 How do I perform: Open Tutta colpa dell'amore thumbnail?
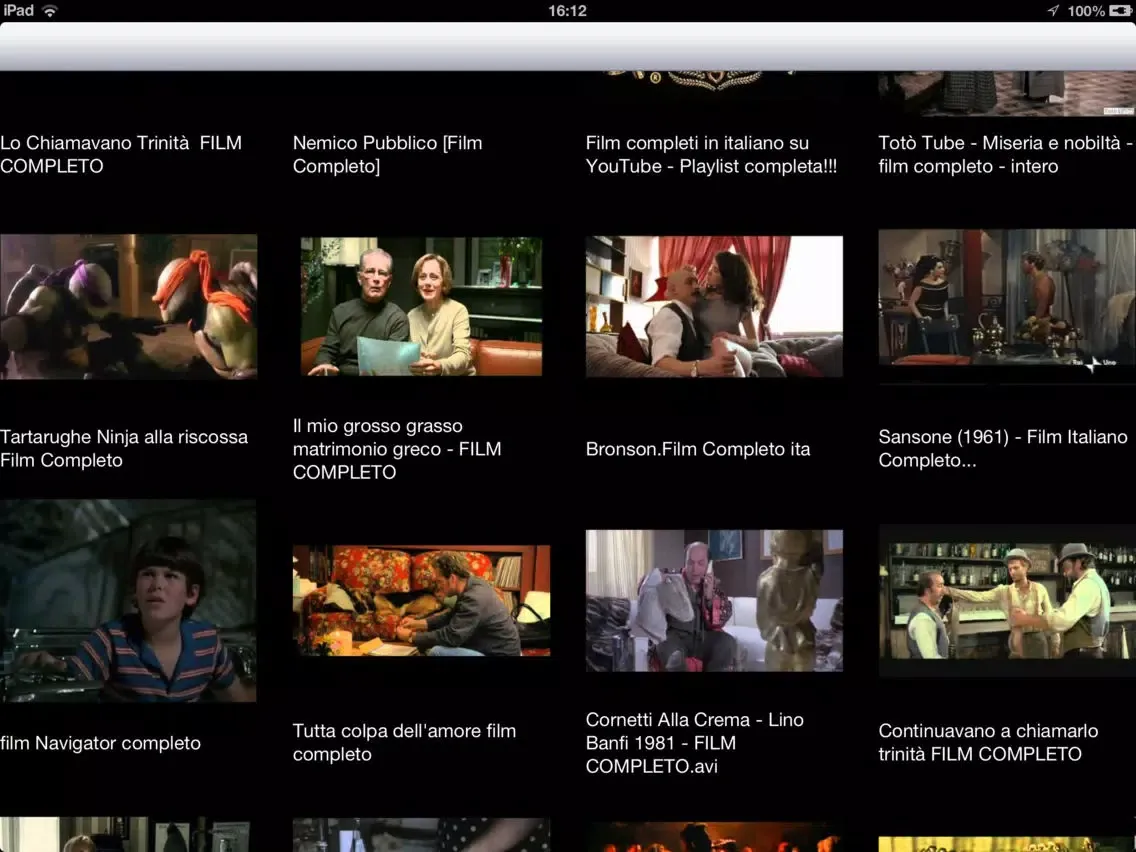click(x=421, y=601)
